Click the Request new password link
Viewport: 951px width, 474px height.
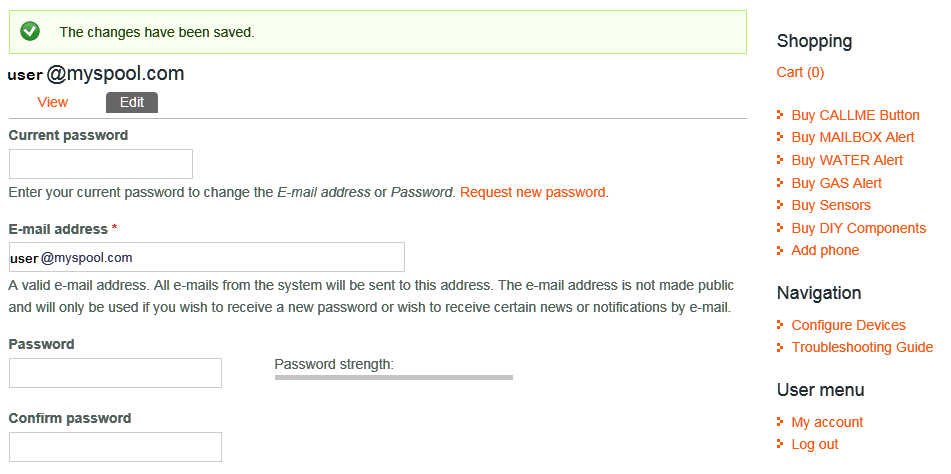click(x=533, y=192)
